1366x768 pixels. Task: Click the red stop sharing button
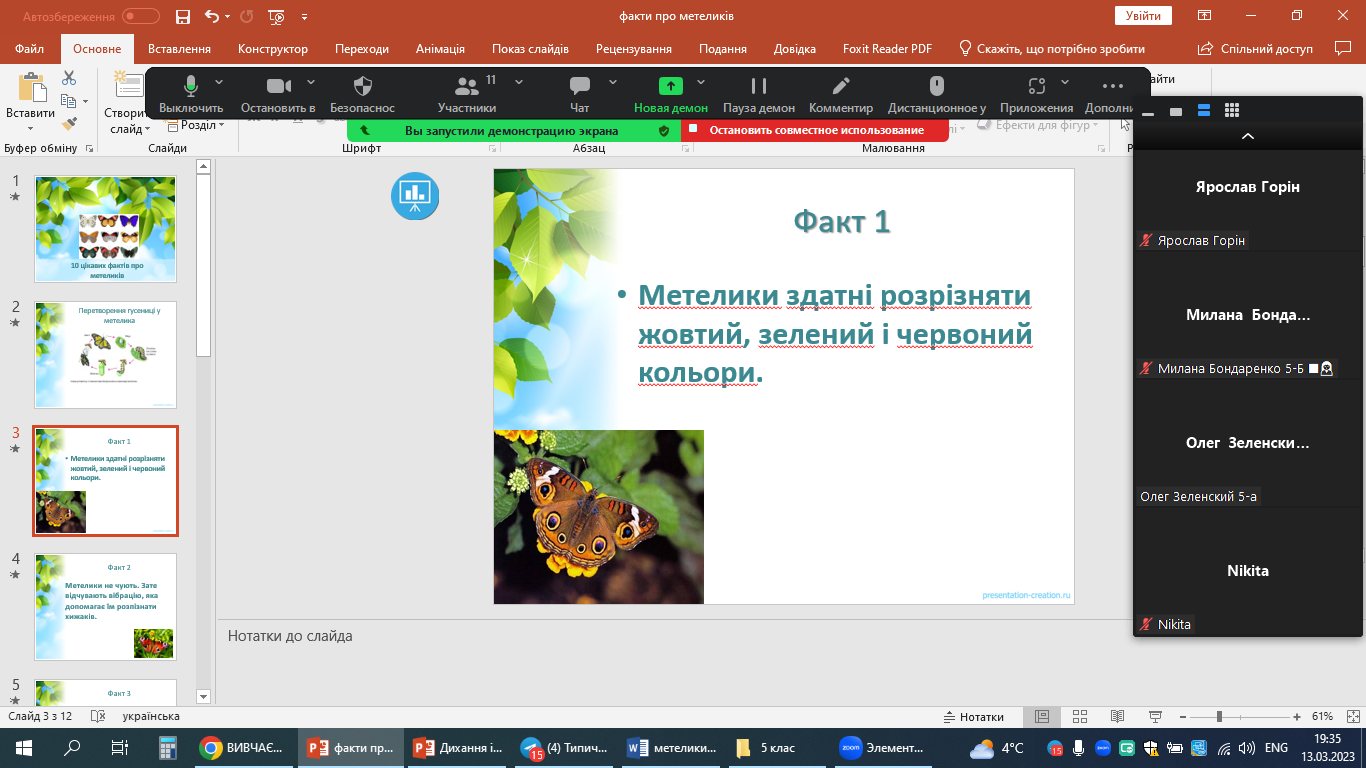pos(815,130)
